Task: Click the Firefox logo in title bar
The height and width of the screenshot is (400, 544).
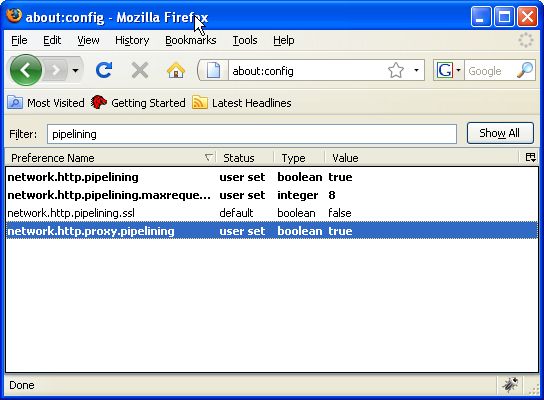Action: point(14,16)
